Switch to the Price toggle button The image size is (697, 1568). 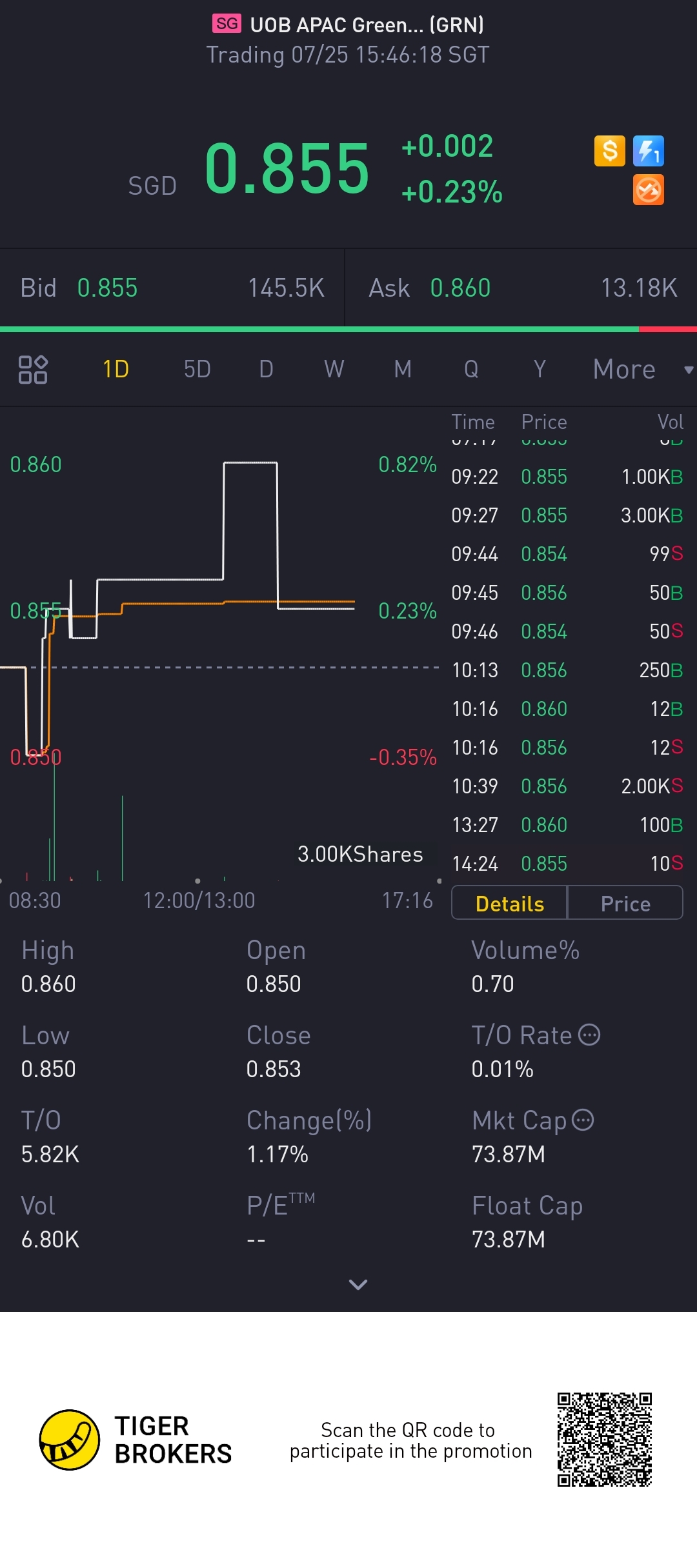625,903
